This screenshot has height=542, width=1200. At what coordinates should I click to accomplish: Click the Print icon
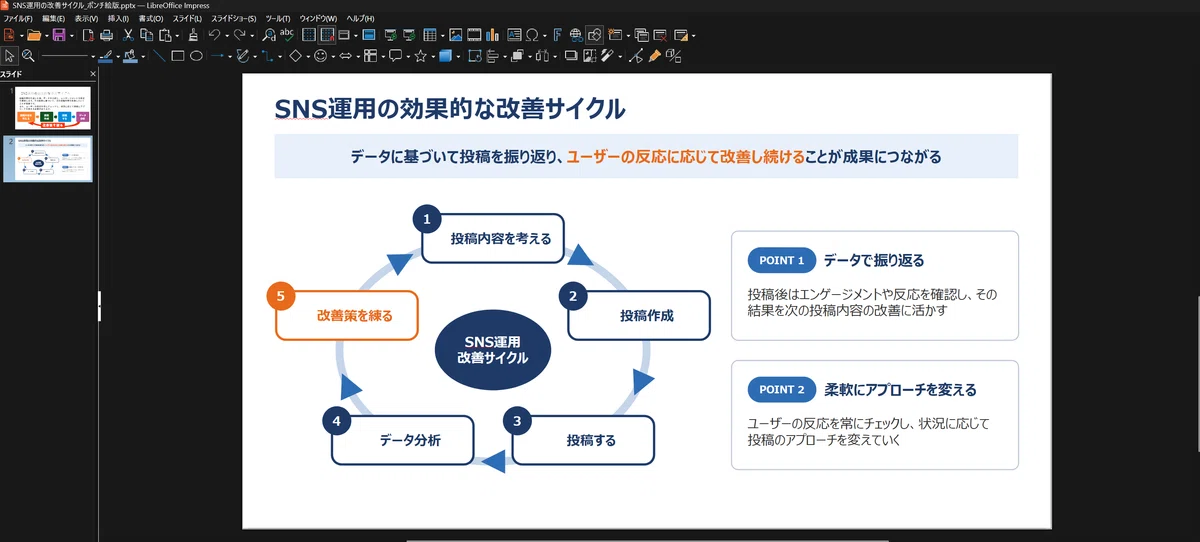(x=107, y=35)
